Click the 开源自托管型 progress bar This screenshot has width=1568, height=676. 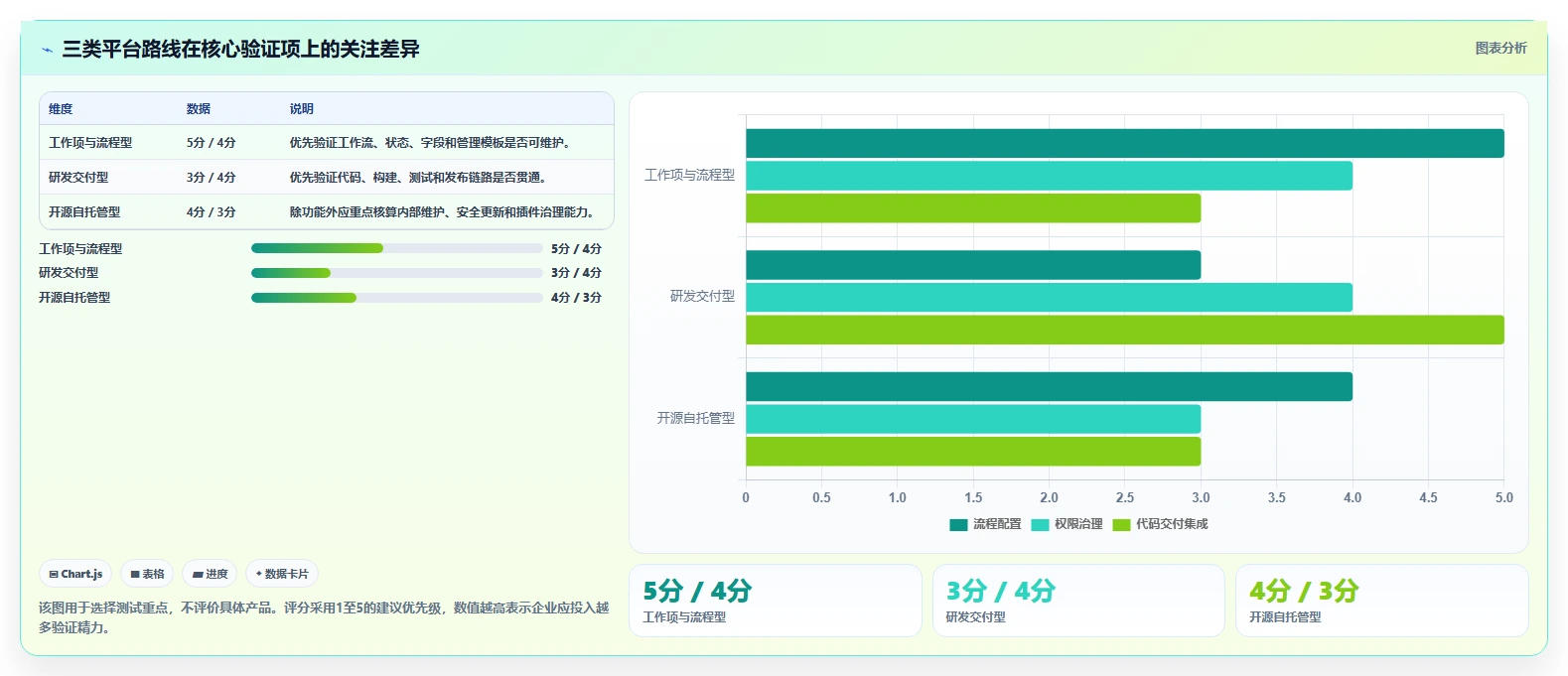tap(397, 298)
